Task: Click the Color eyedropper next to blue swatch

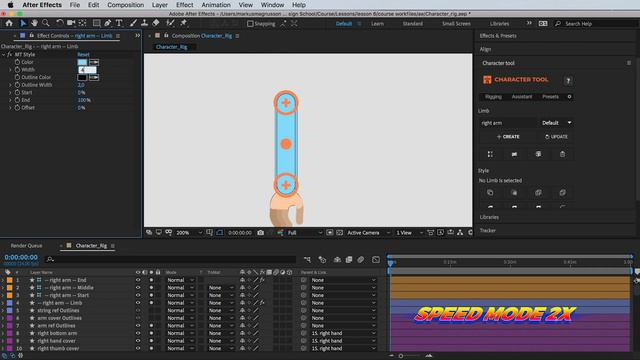Action: [94, 62]
